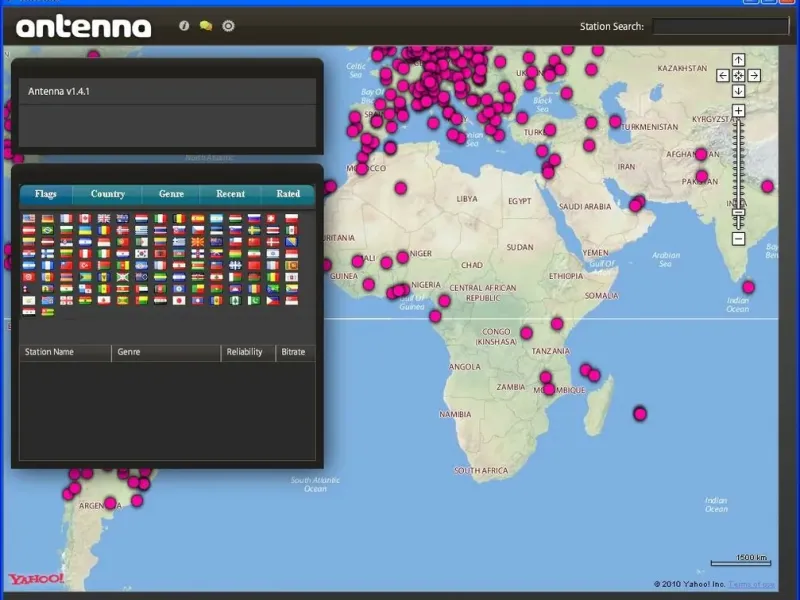Select the United States flag
800x600 pixels.
29,218
